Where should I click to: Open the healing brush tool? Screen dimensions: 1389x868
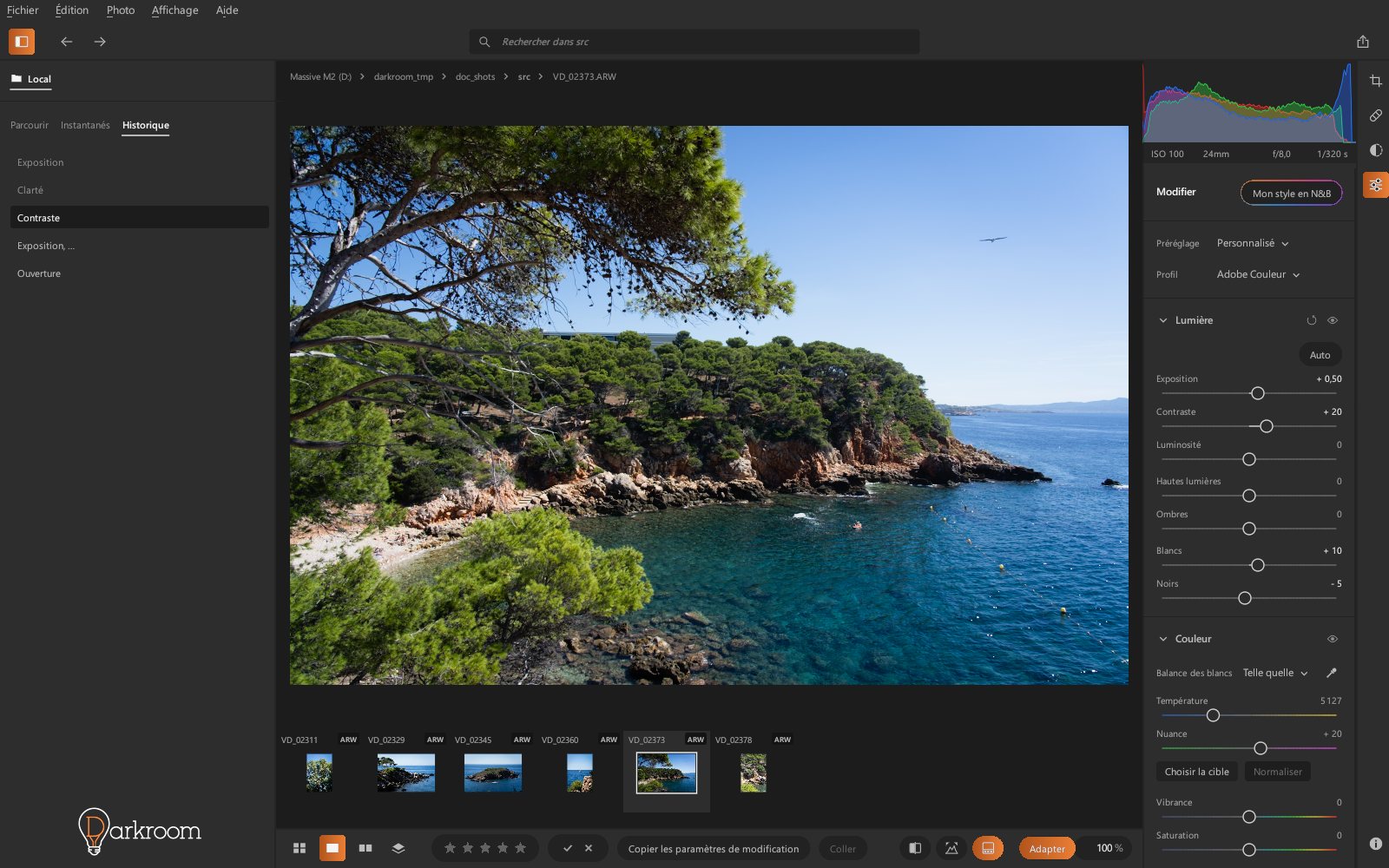[1376, 115]
